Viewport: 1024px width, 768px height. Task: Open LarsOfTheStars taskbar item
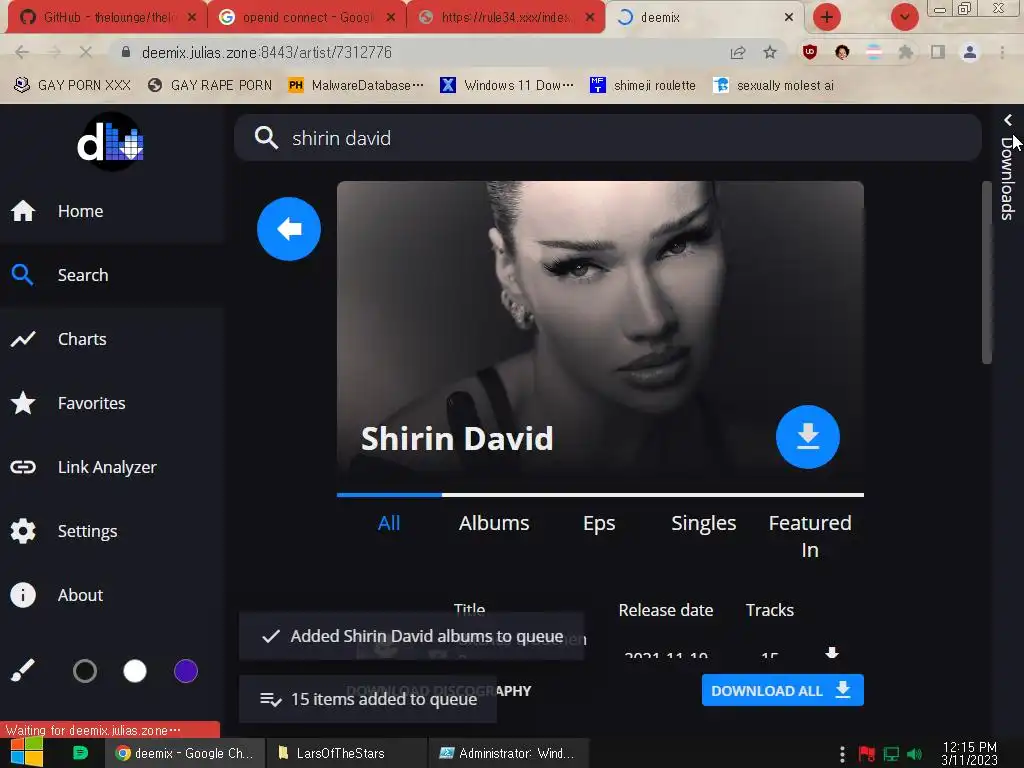pos(347,753)
